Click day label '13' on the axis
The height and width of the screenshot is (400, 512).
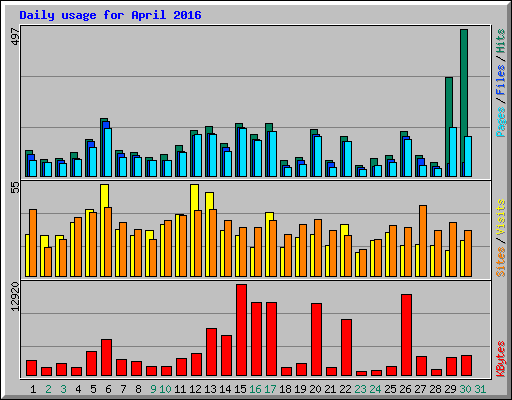point(210,389)
